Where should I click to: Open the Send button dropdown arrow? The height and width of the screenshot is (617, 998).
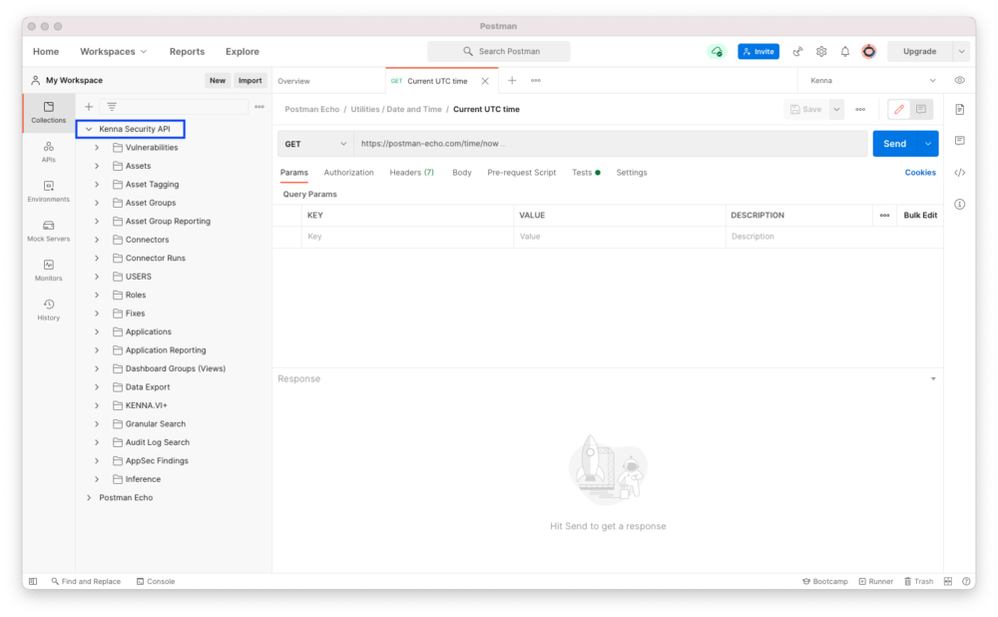928,144
